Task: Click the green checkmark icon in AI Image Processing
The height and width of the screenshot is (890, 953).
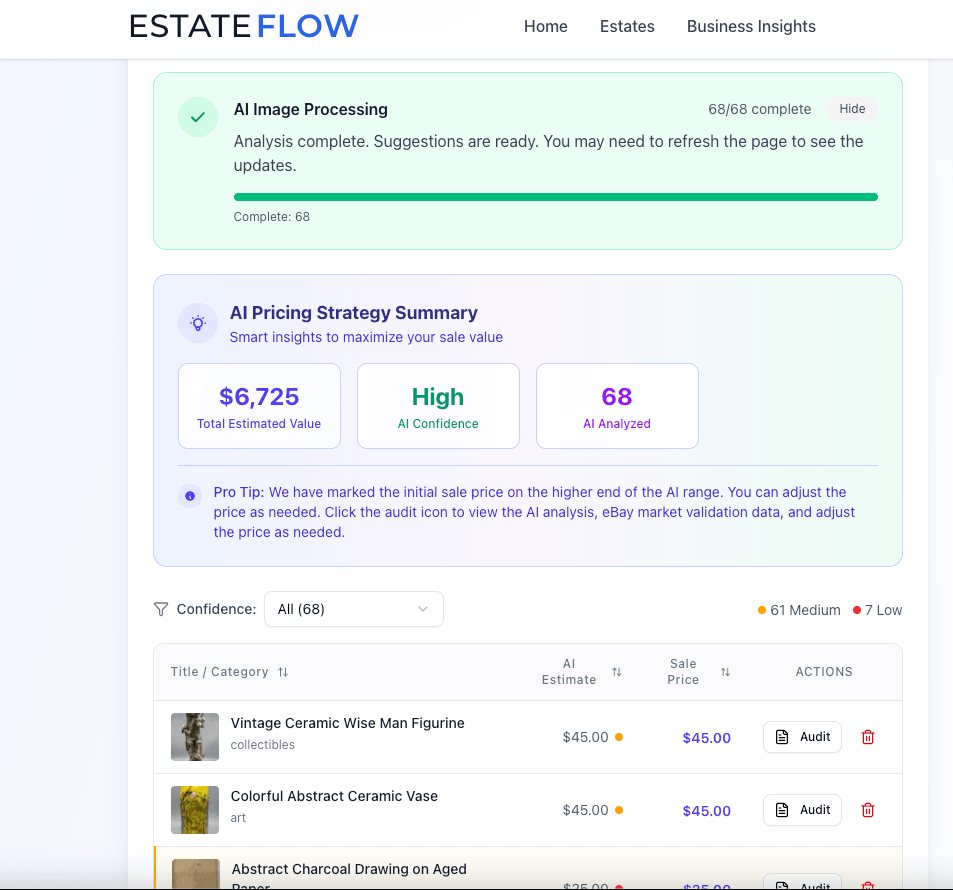Action: tap(198, 117)
